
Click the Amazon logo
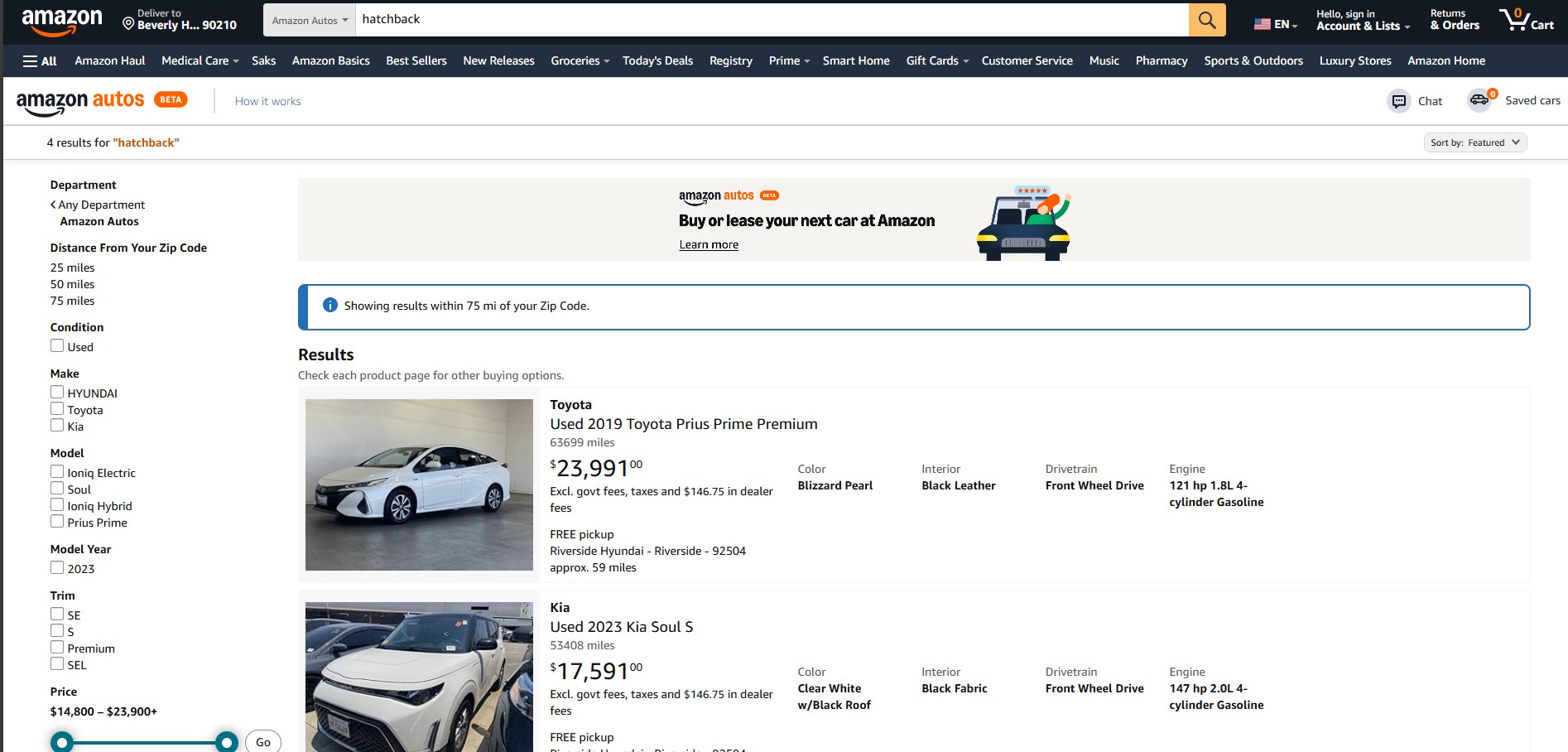click(62, 22)
